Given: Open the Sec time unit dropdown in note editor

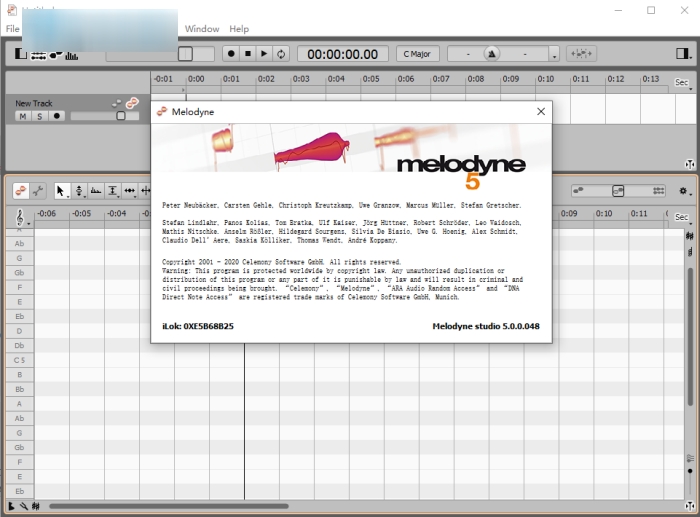Looking at the screenshot, I should [683, 217].
